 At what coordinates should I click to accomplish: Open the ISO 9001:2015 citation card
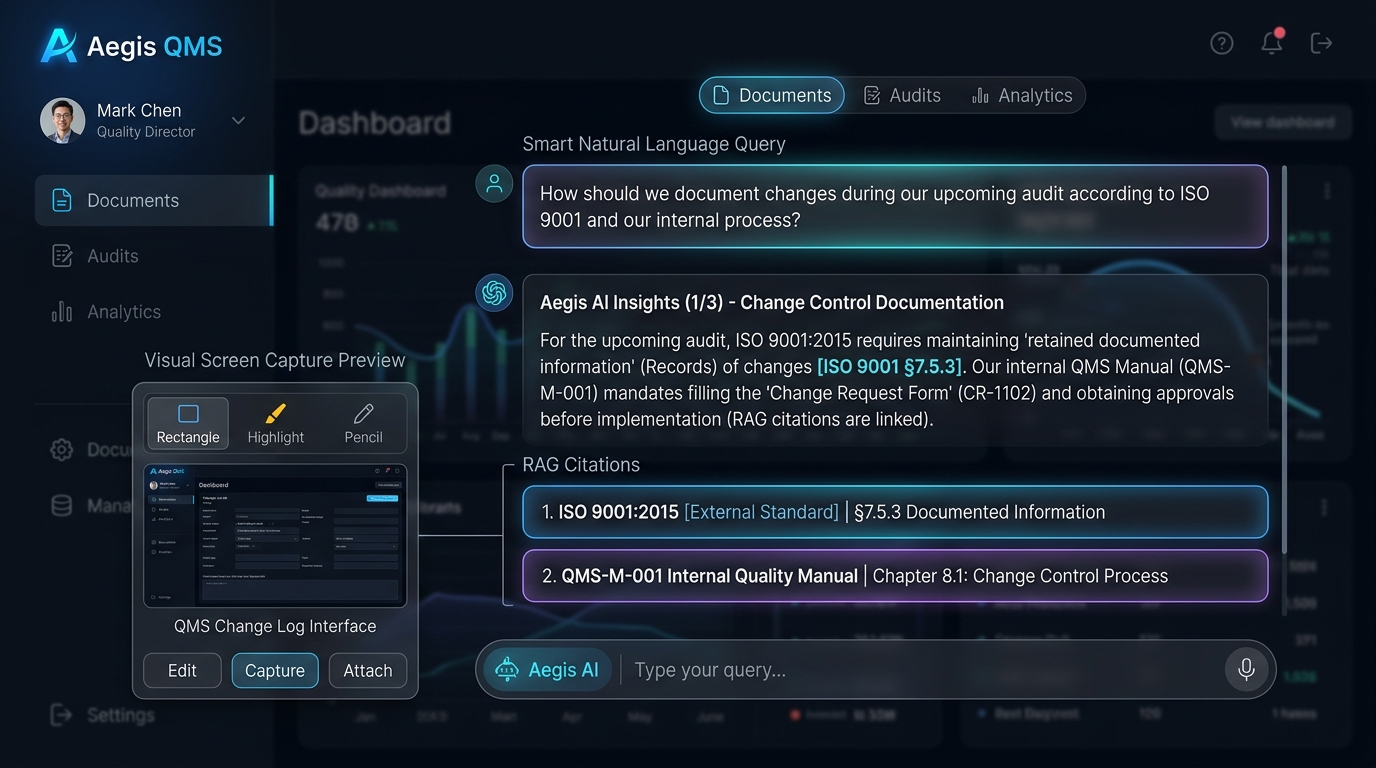point(895,512)
